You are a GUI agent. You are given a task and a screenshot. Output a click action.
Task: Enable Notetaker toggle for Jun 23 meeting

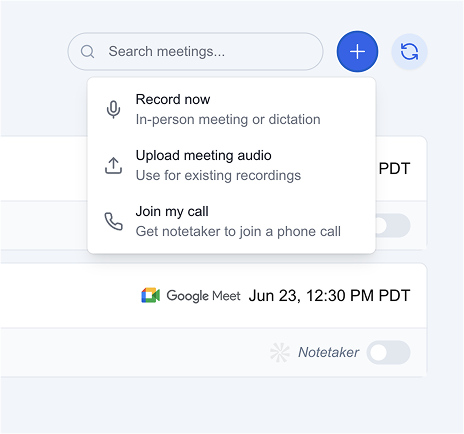tap(388, 352)
